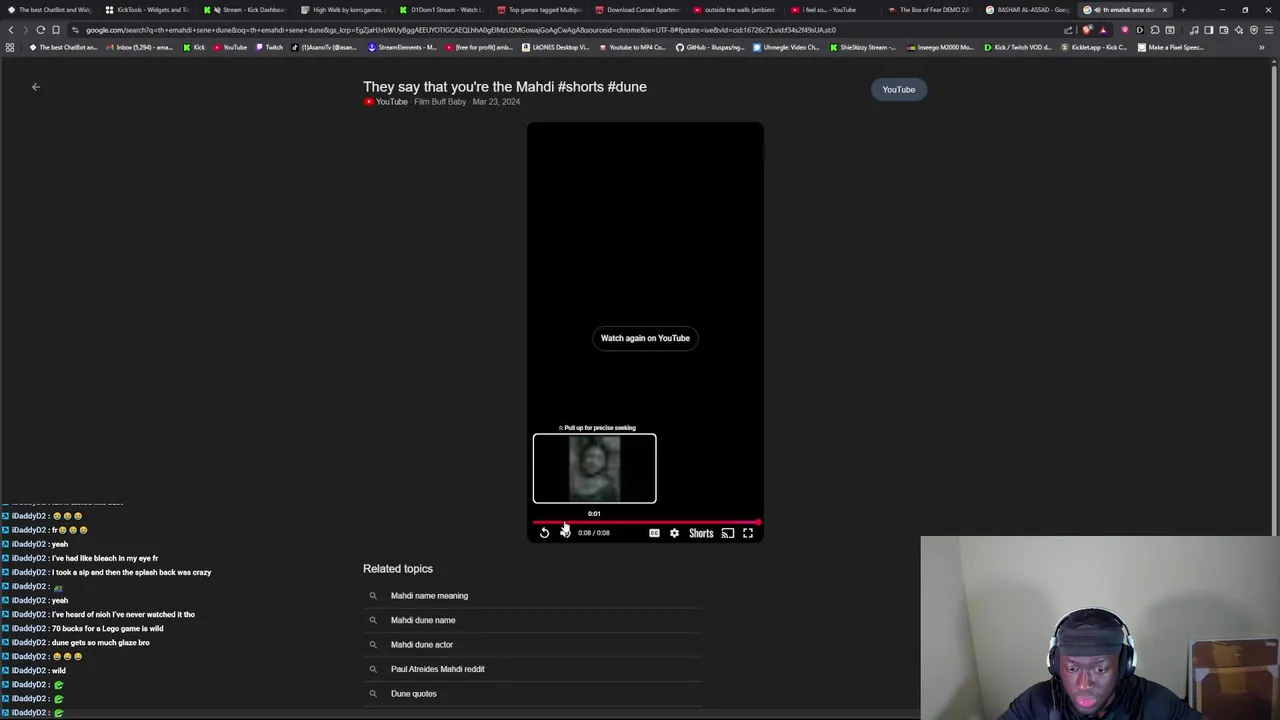Open the Brave Shields lion icon
This screenshot has height=720, width=1280.
tap(1087, 30)
